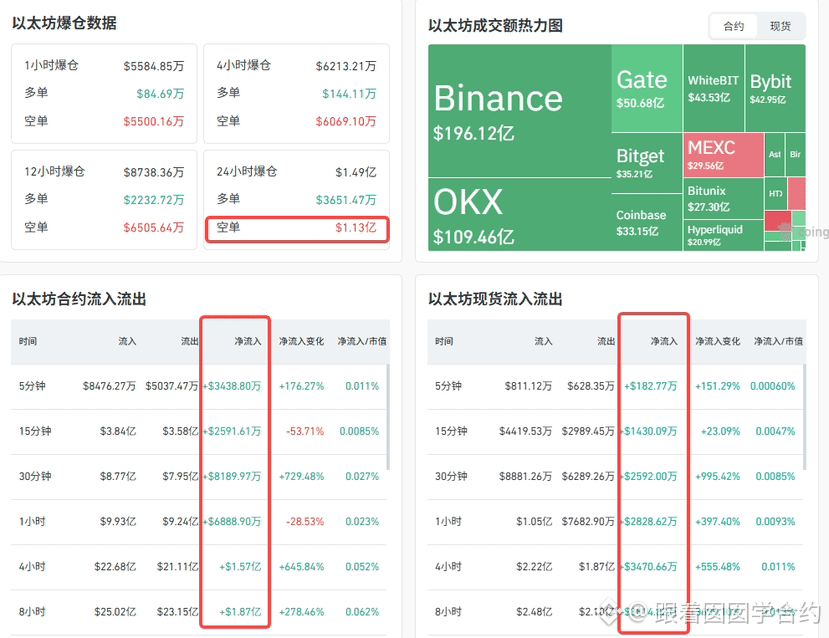
Task: Click futures 30分钟 net inflow +$8189.97万
Action: pos(232,476)
